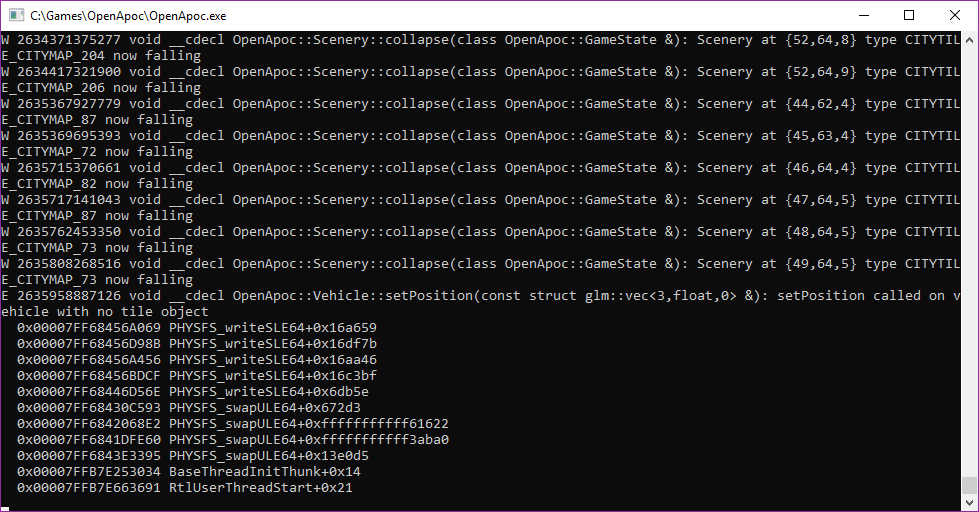Click the scrollbar up arrow
This screenshot has width=979, height=512.
[969, 39]
